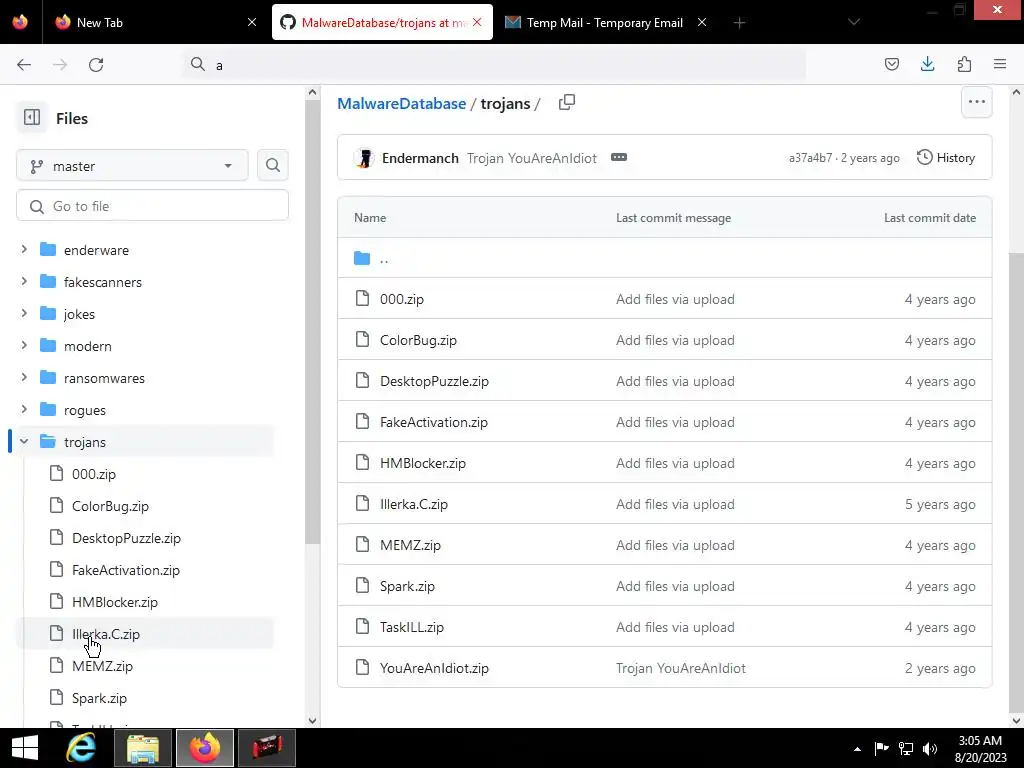Expand the ransomwares folder chevron

pyautogui.click(x=24, y=377)
